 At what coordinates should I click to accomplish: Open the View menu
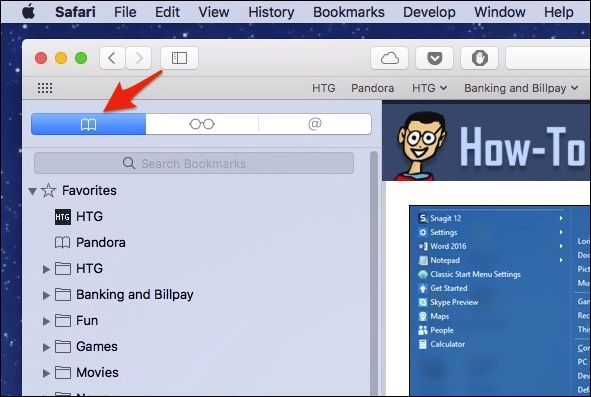click(214, 12)
